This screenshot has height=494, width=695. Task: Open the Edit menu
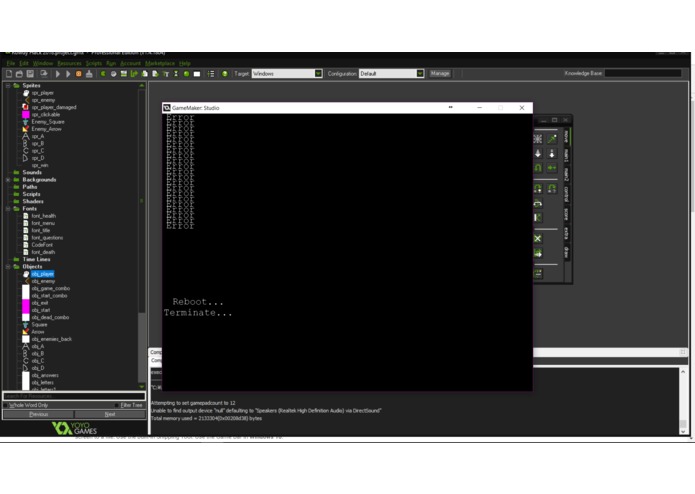point(23,63)
